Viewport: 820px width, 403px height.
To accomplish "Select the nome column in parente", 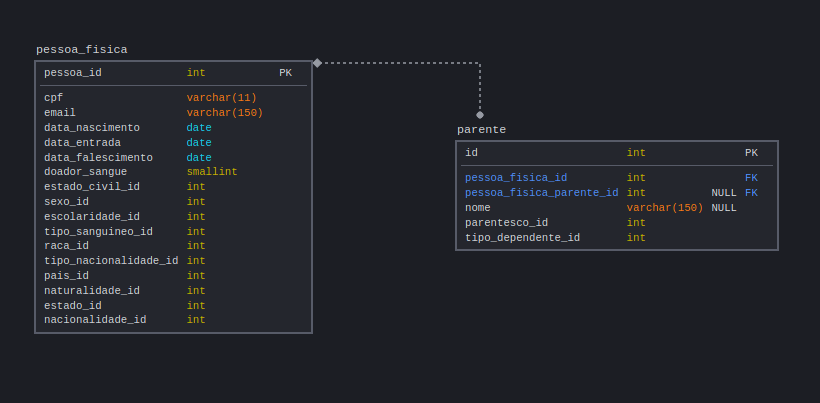I will tap(617, 208).
